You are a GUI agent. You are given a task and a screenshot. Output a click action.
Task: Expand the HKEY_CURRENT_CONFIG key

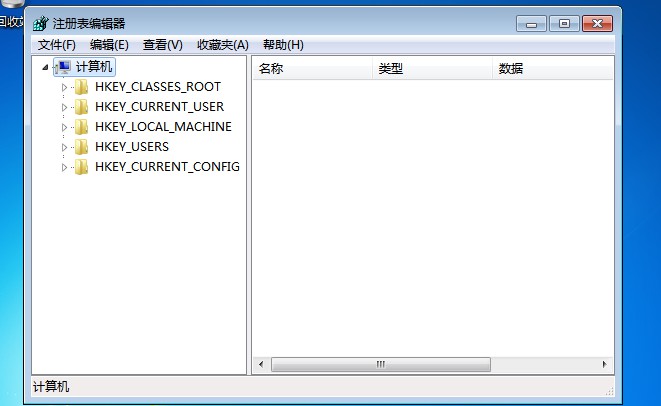[64, 167]
